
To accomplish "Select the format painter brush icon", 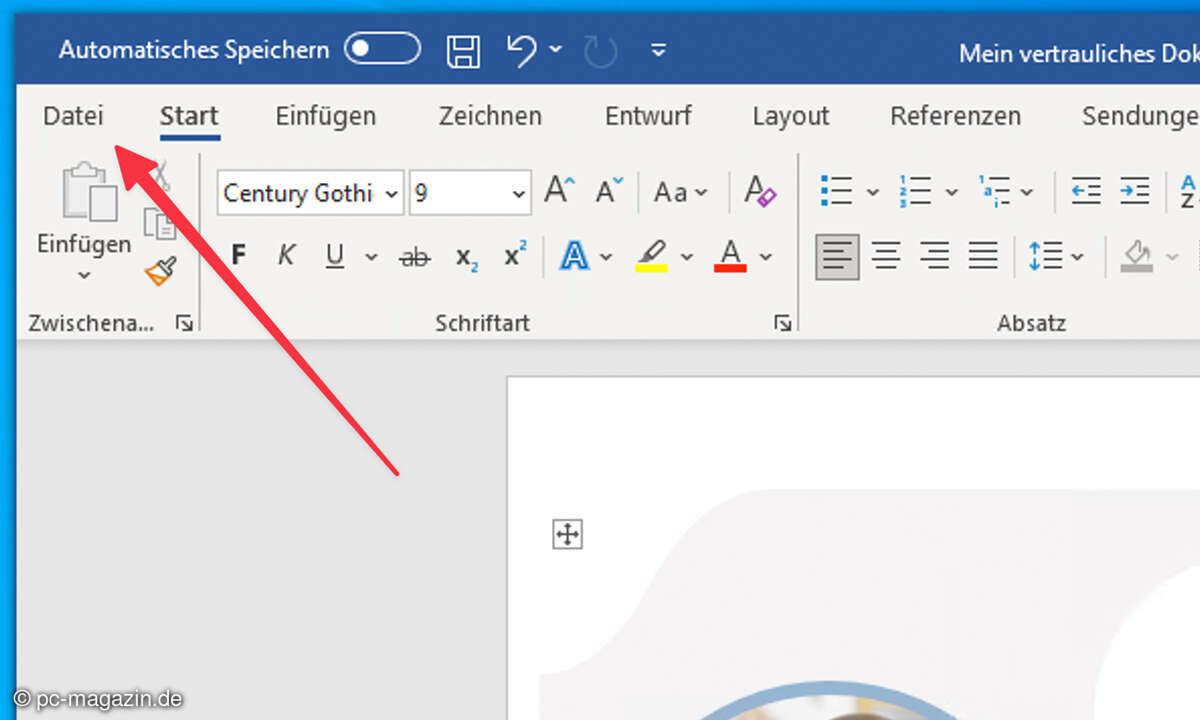I will [160, 269].
